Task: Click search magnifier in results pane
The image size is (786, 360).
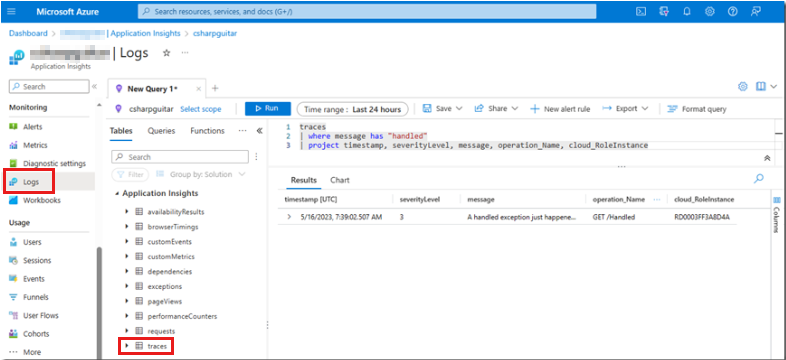Action: tap(759, 178)
